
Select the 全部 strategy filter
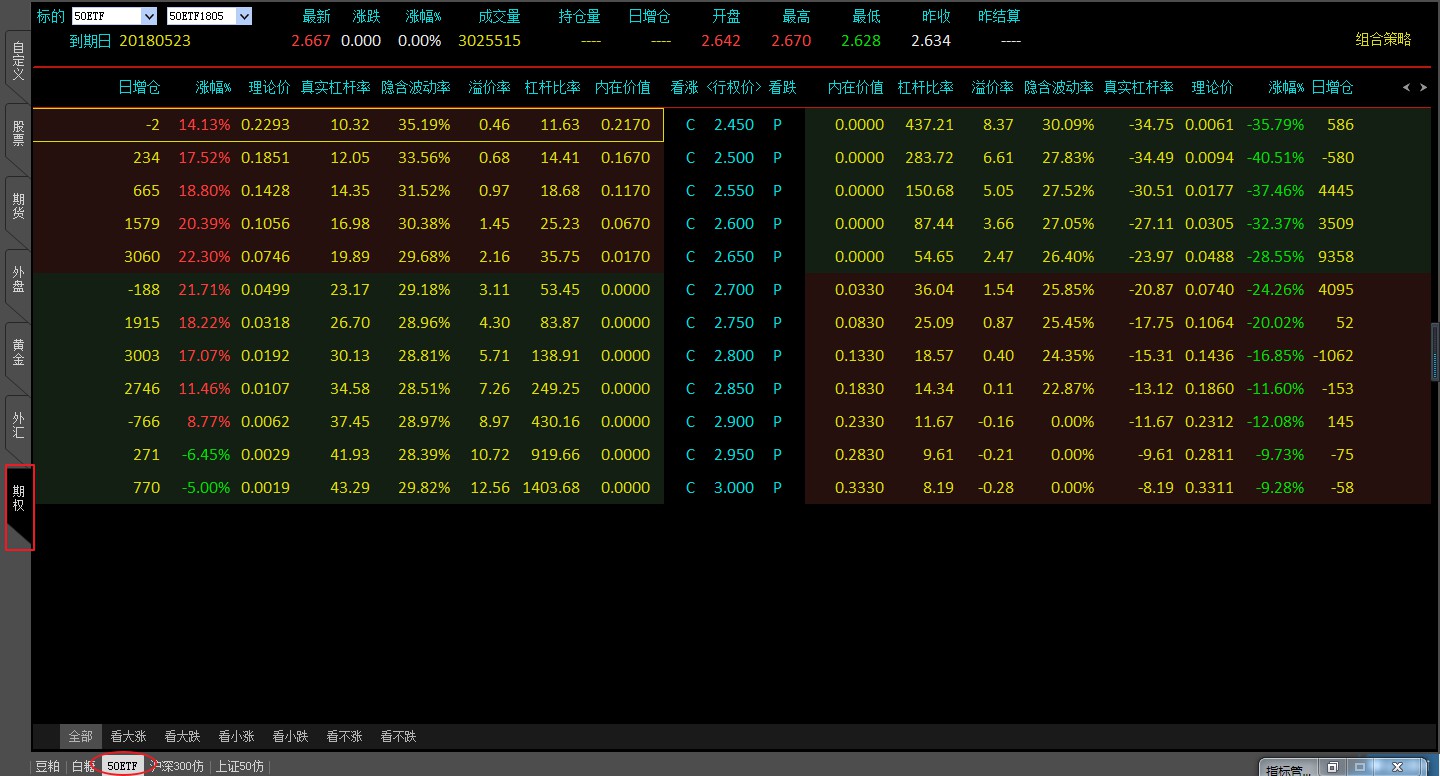coord(80,737)
